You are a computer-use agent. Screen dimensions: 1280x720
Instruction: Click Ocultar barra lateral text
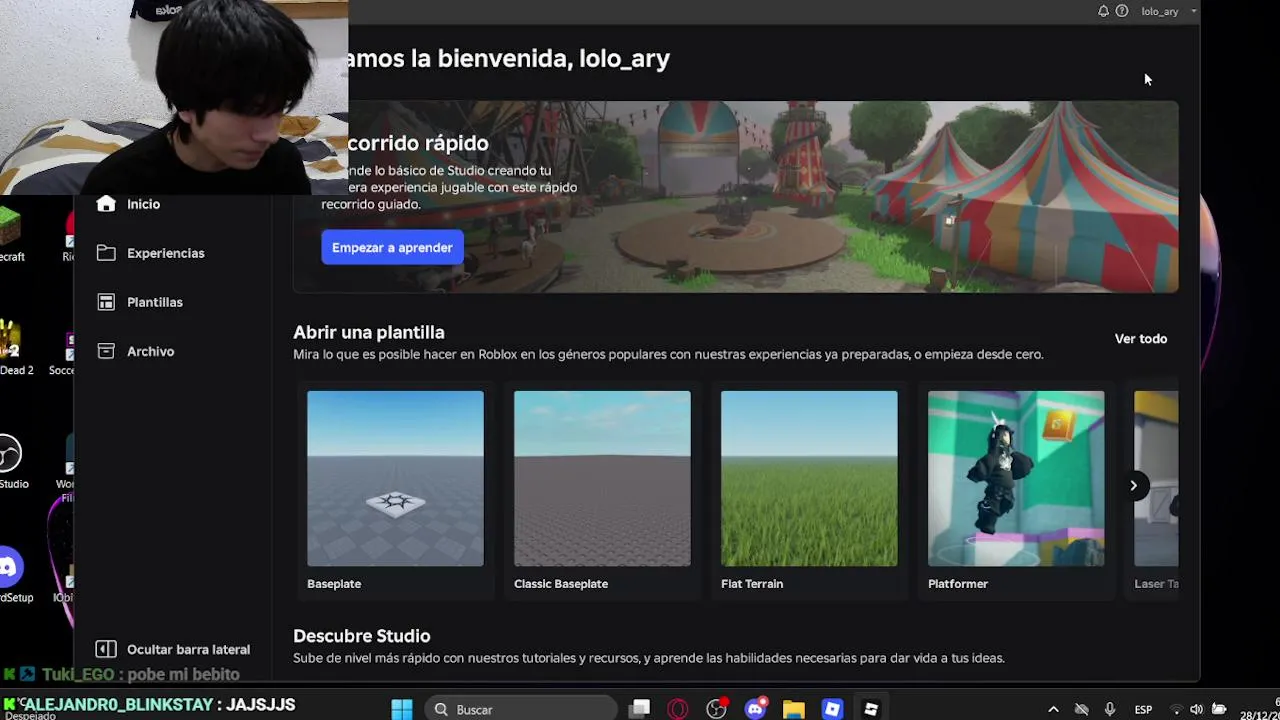click(188, 649)
